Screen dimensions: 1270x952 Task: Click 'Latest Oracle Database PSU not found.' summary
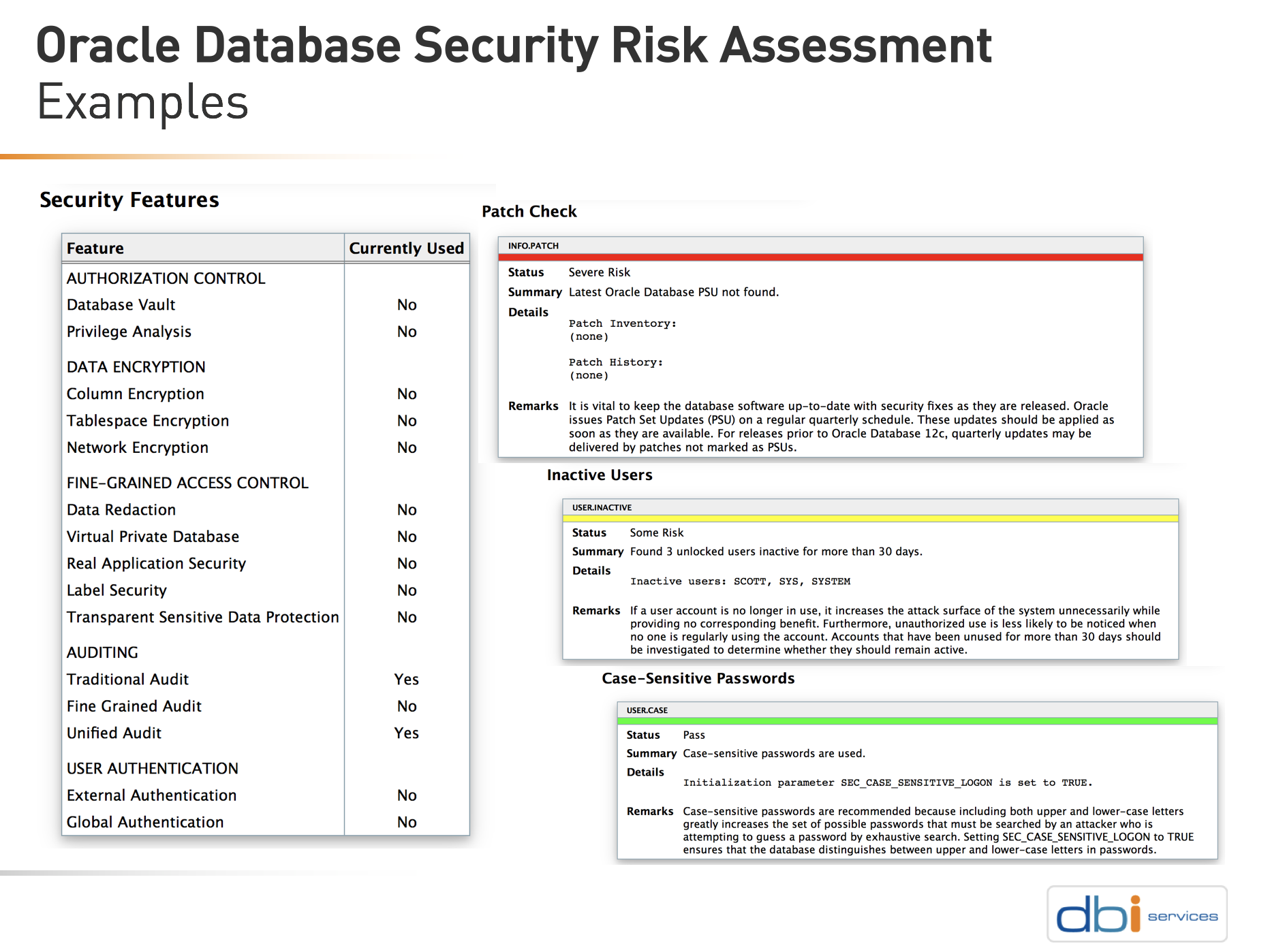click(x=674, y=292)
